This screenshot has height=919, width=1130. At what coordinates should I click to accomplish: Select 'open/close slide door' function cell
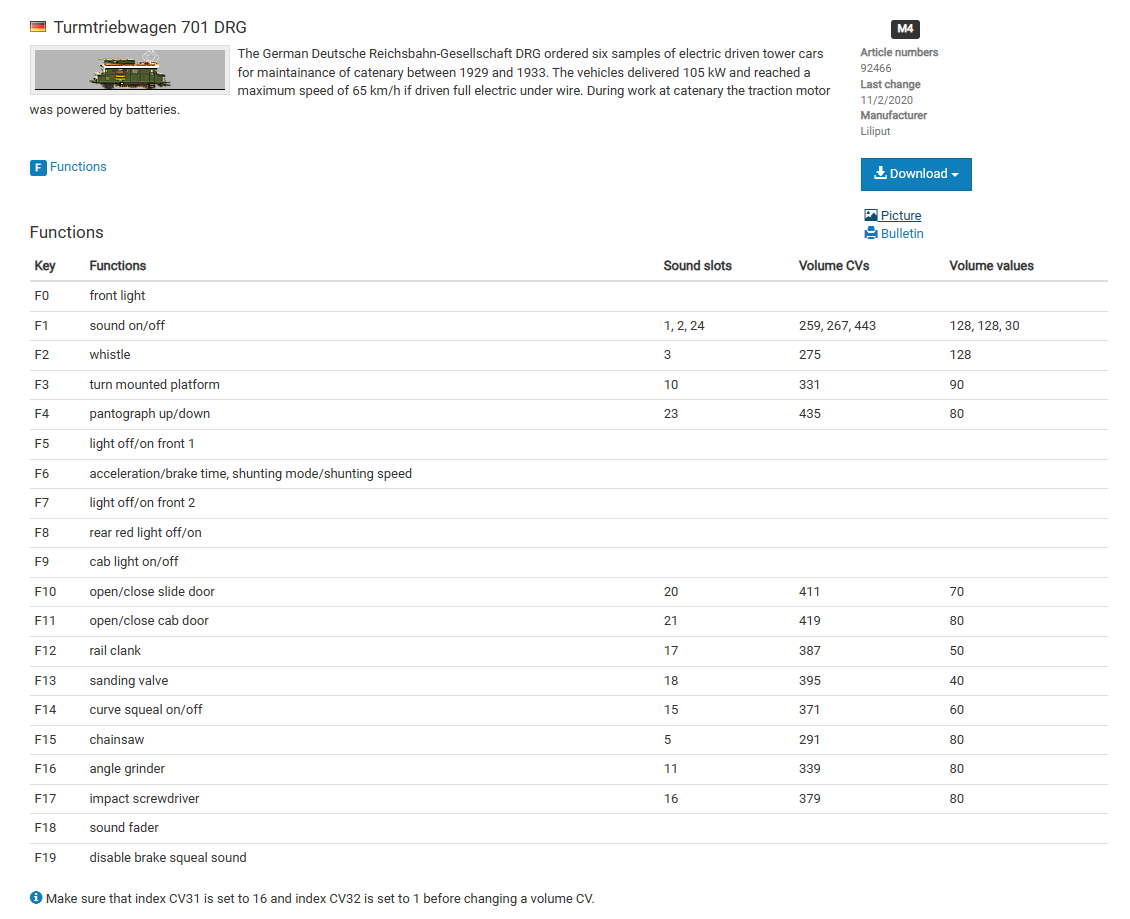[x=152, y=592]
